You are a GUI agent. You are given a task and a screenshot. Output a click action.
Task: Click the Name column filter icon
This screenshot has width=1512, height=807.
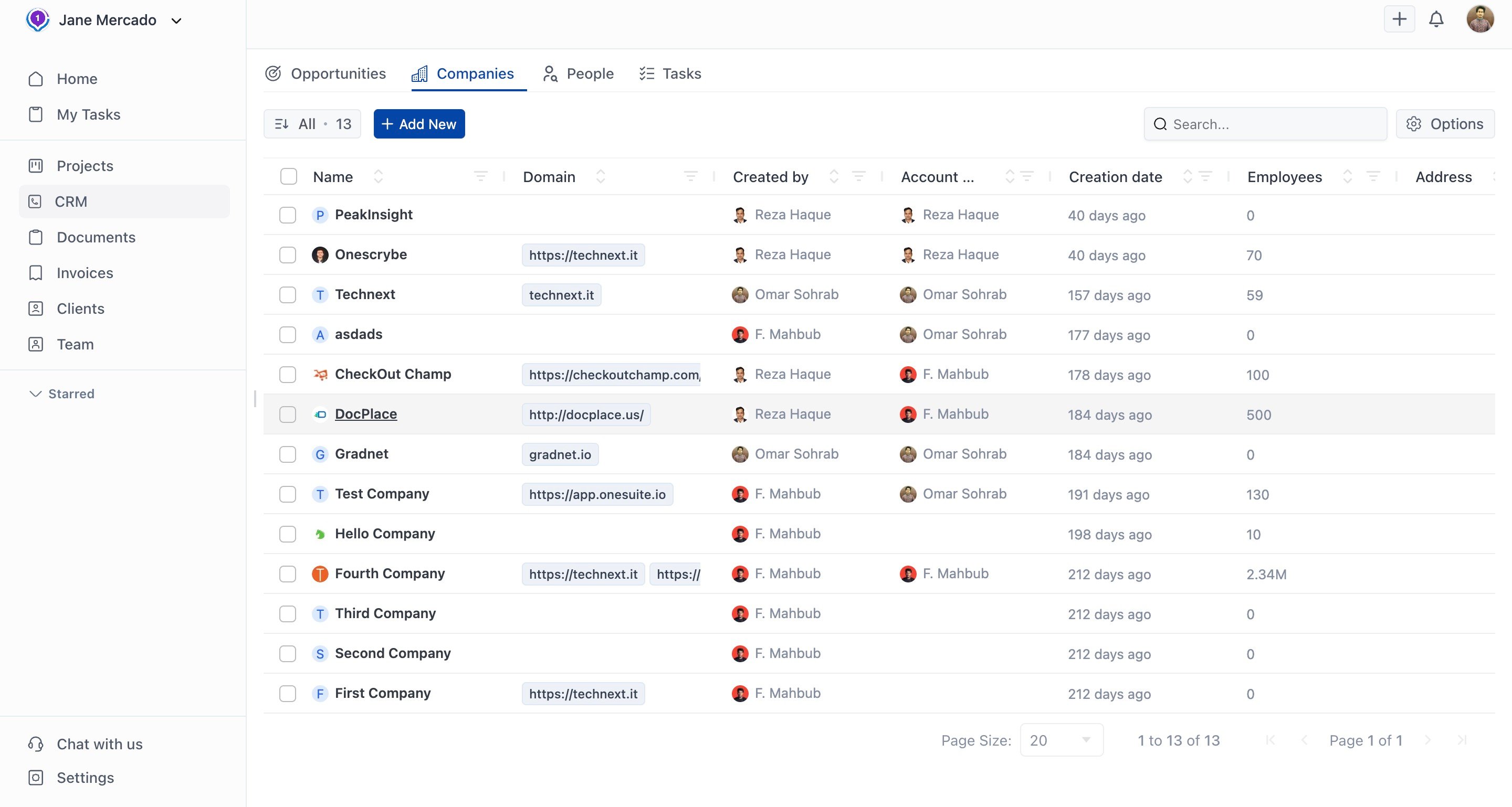tap(480, 176)
